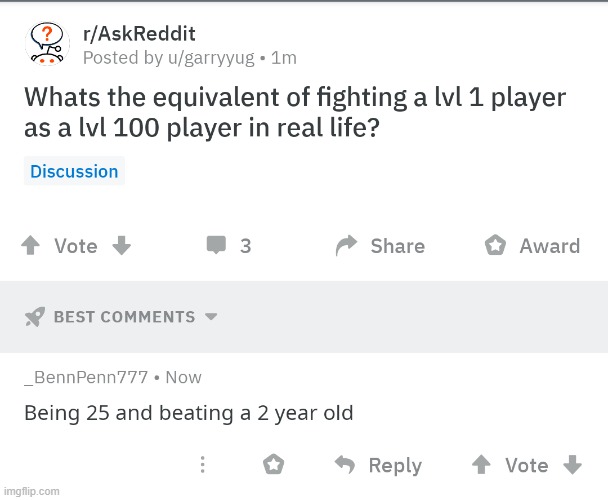
Task: Click the Share arrow icon
Action: pos(347,246)
